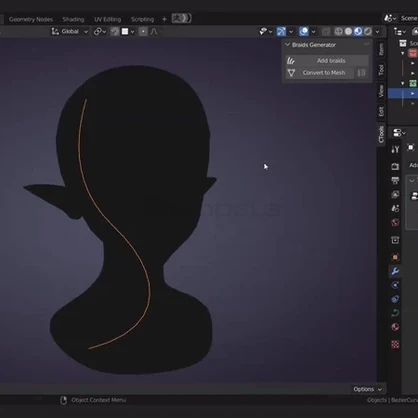
Task: Toggle the snapping magnet
Action: (x=115, y=31)
